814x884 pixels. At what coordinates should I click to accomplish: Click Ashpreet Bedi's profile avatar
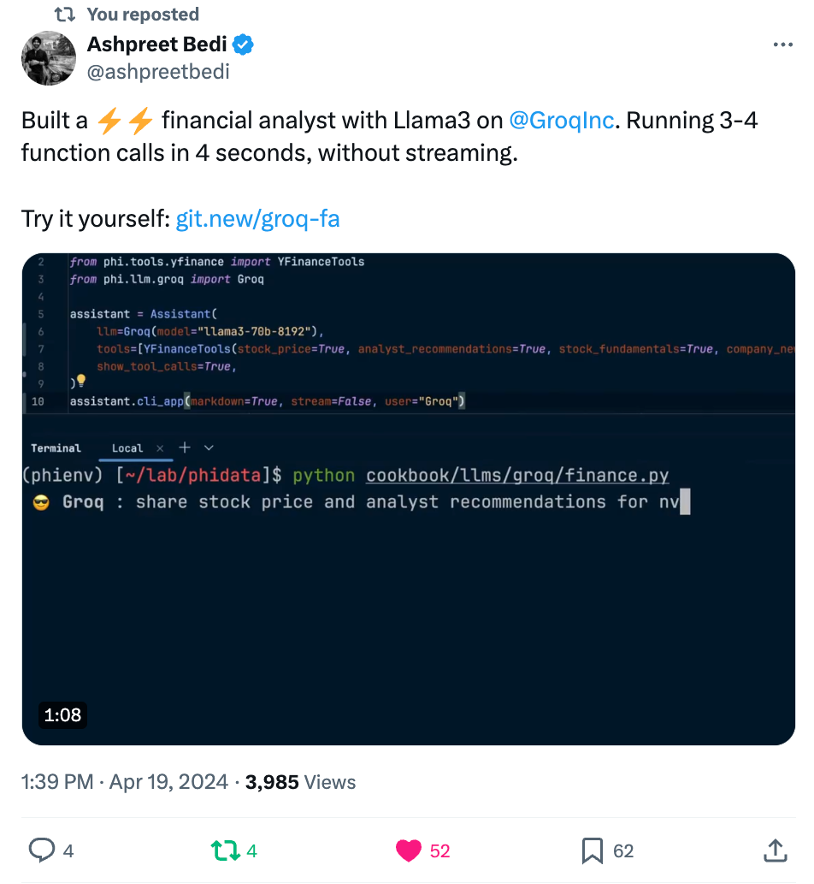click(49, 58)
